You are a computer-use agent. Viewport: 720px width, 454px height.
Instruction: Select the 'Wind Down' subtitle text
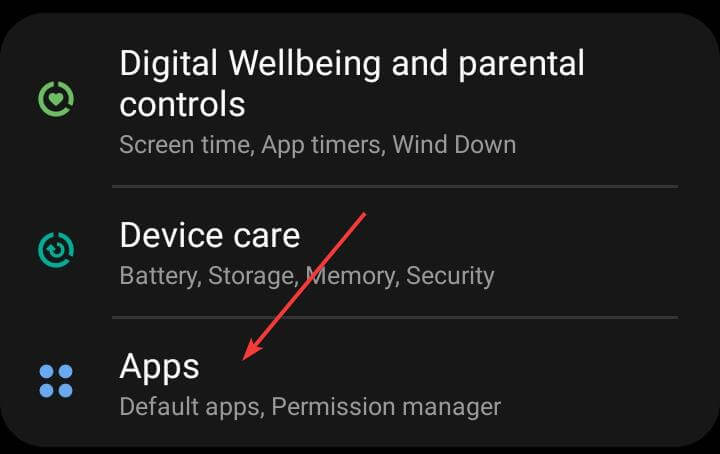click(x=455, y=145)
